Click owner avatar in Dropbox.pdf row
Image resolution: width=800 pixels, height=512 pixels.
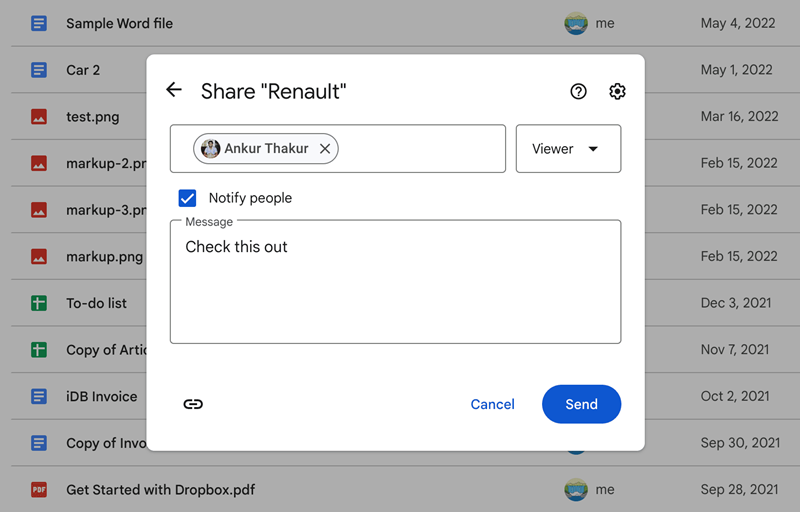point(576,490)
